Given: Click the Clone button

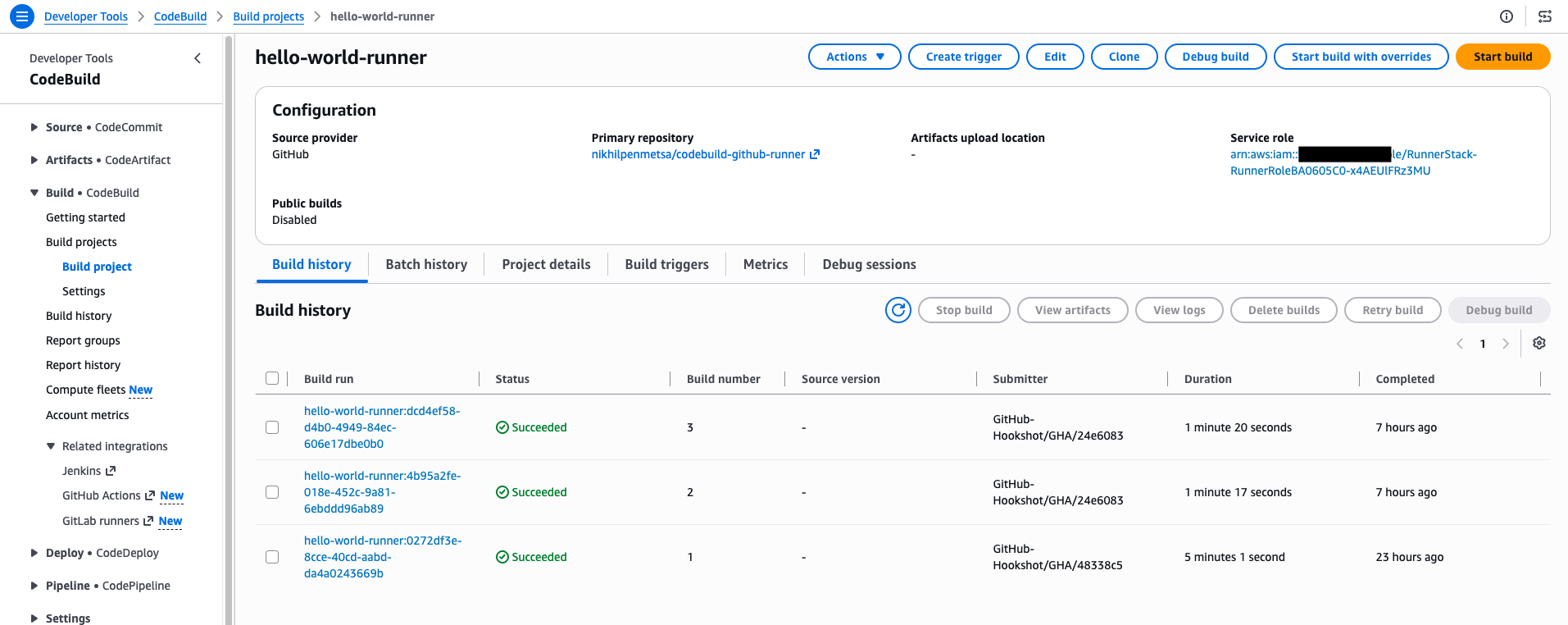Looking at the screenshot, I should pos(1124,57).
